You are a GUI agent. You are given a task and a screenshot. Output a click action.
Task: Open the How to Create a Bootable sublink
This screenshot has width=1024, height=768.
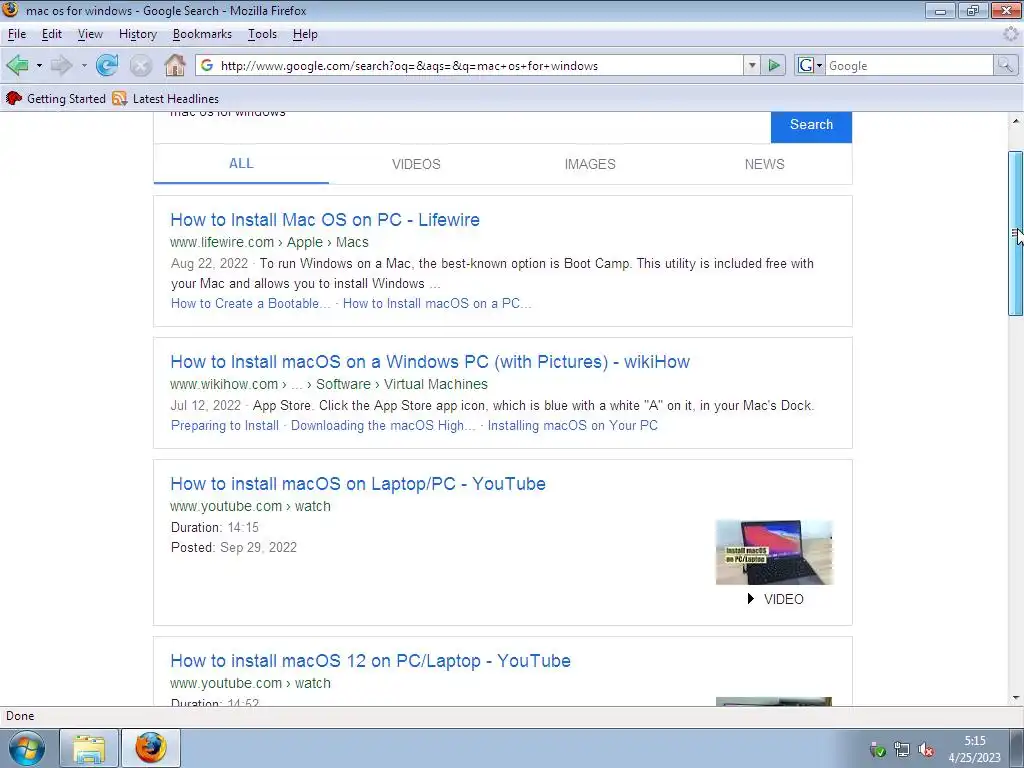pyautogui.click(x=251, y=304)
